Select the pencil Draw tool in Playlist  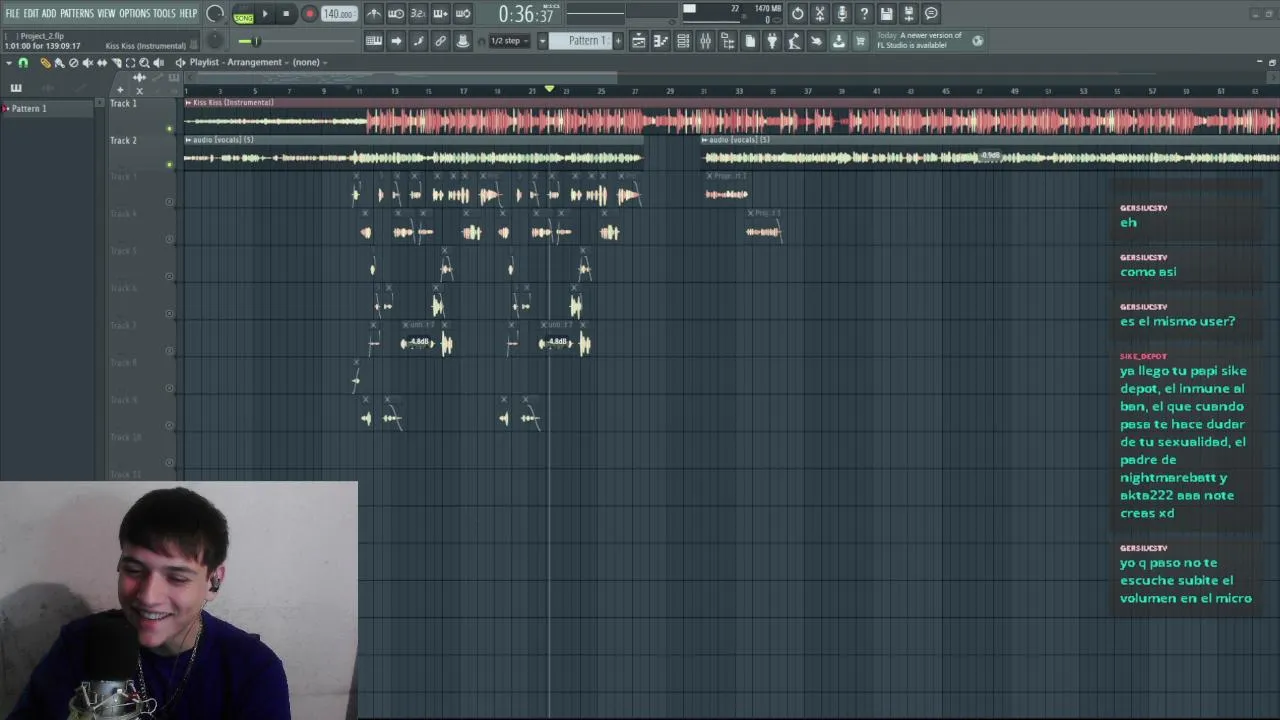click(x=45, y=63)
